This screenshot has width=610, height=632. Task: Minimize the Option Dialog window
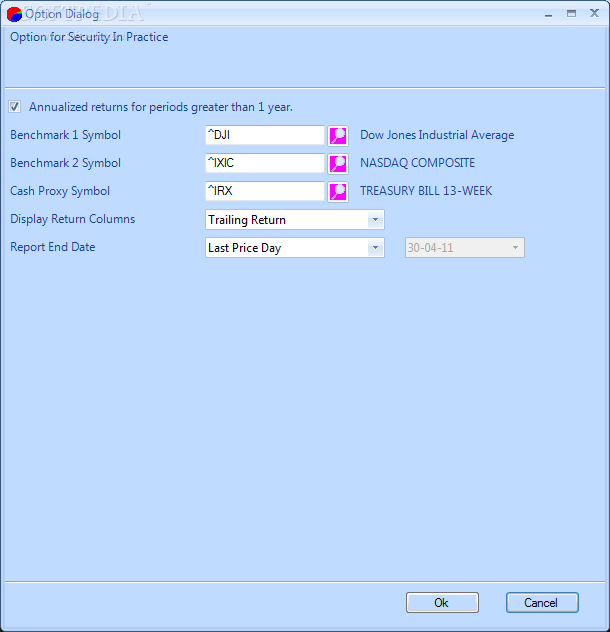click(x=548, y=14)
